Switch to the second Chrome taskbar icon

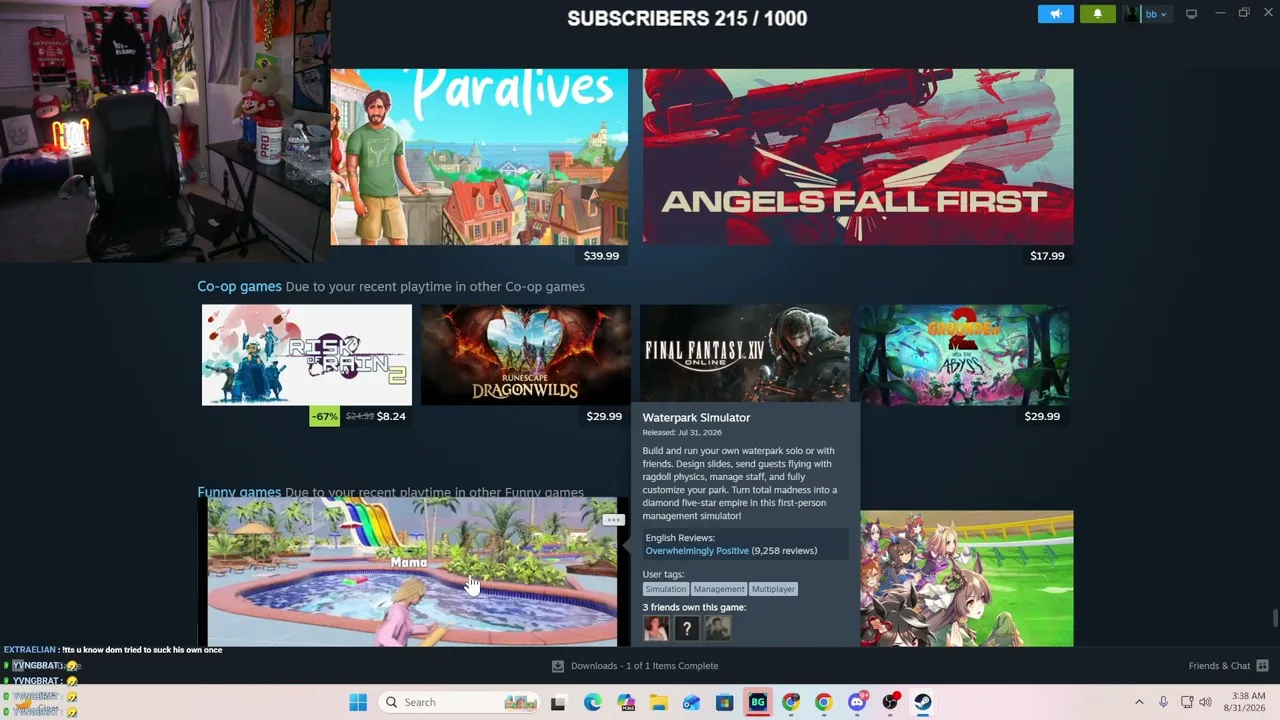click(x=823, y=702)
